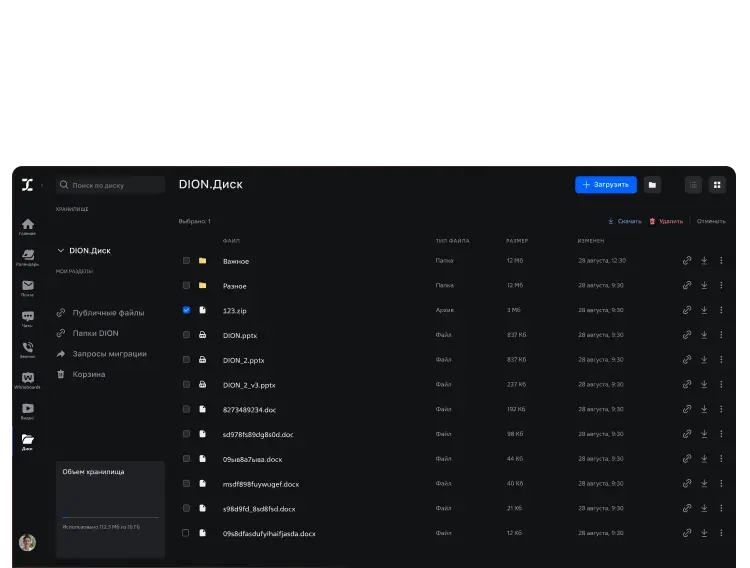Select DION.Диск in storage tree

coord(90,250)
